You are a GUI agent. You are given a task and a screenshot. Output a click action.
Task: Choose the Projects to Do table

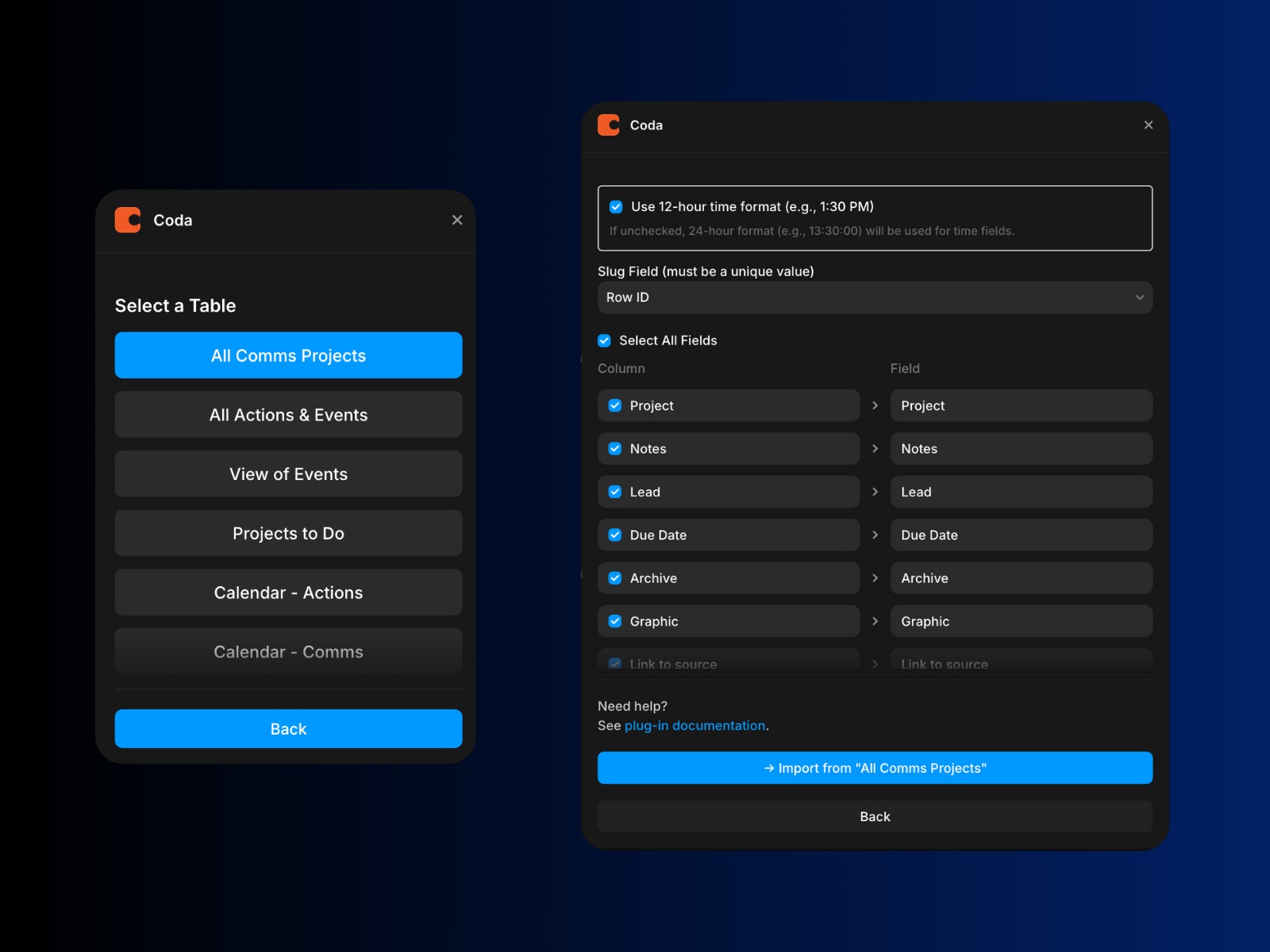(x=288, y=533)
